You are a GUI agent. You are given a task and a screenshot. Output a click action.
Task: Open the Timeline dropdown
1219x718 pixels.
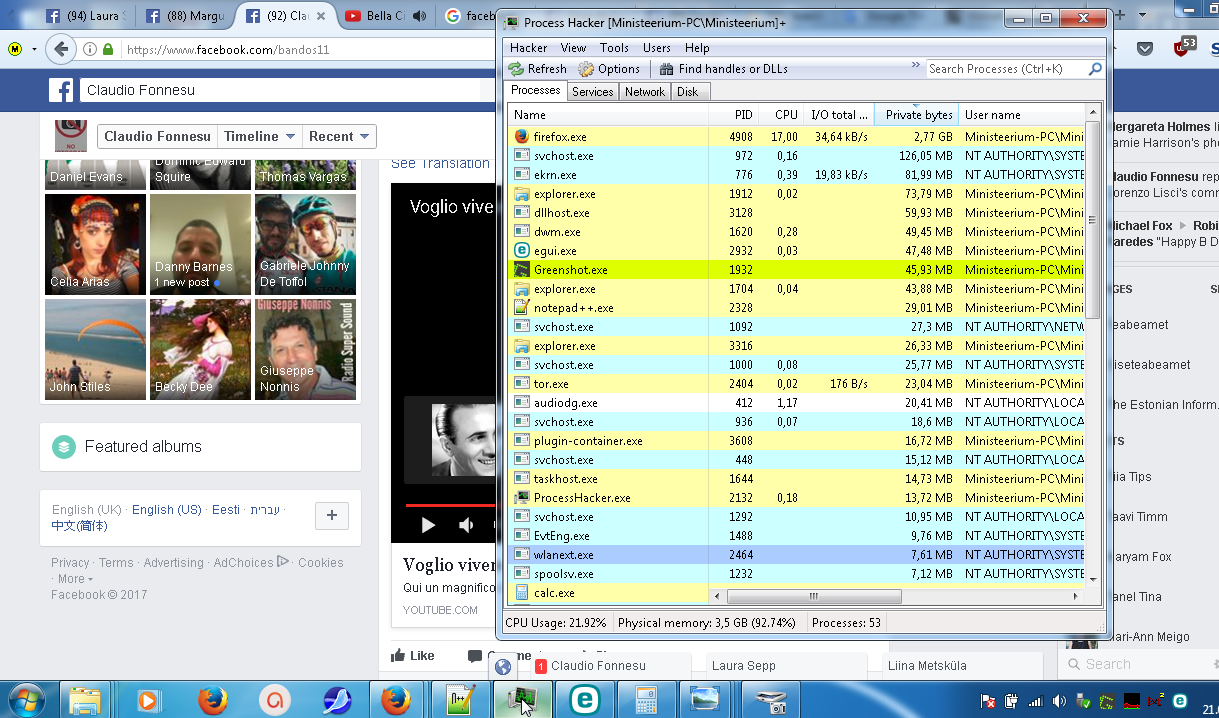(x=260, y=136)
